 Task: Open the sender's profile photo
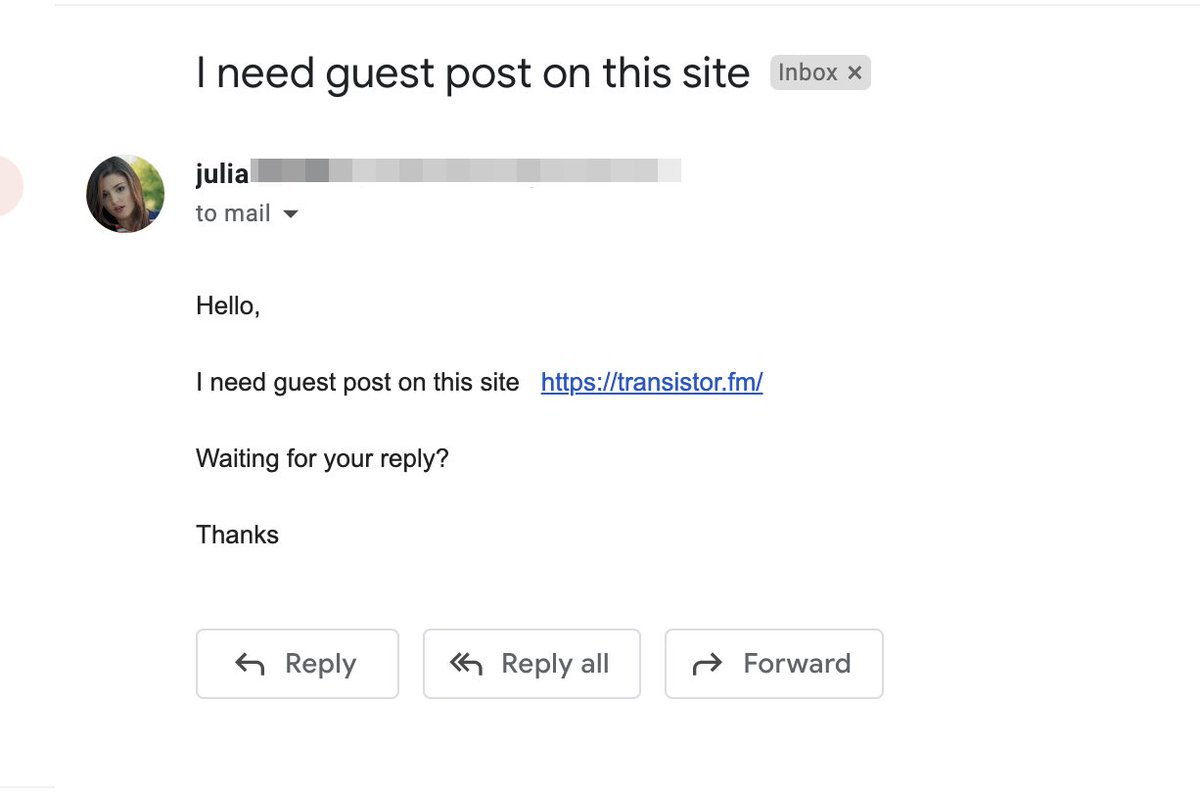point(125,194)
